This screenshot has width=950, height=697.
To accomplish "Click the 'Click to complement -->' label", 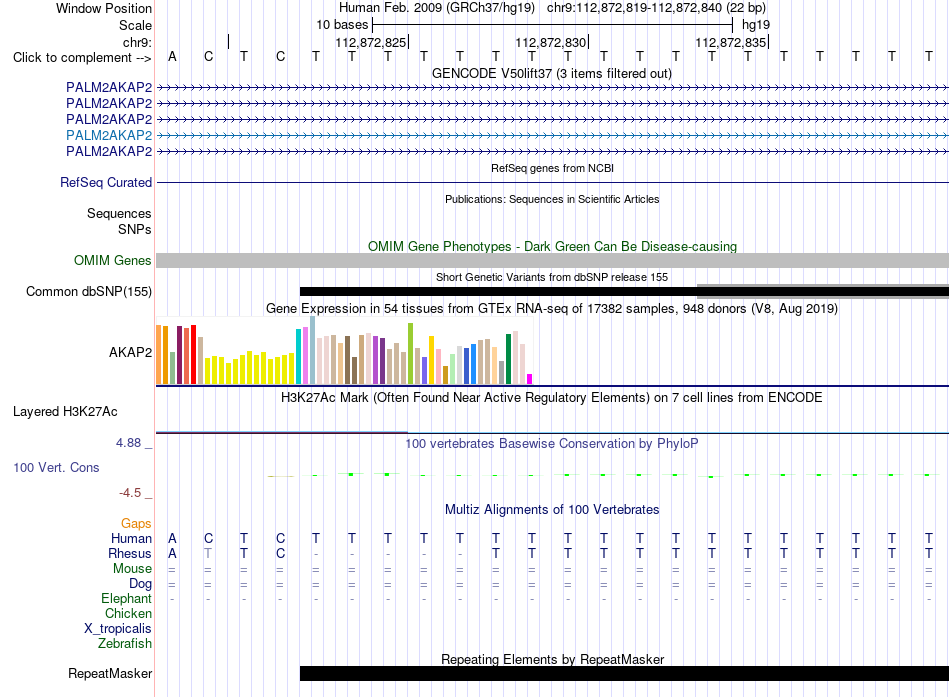I will 82,58.
